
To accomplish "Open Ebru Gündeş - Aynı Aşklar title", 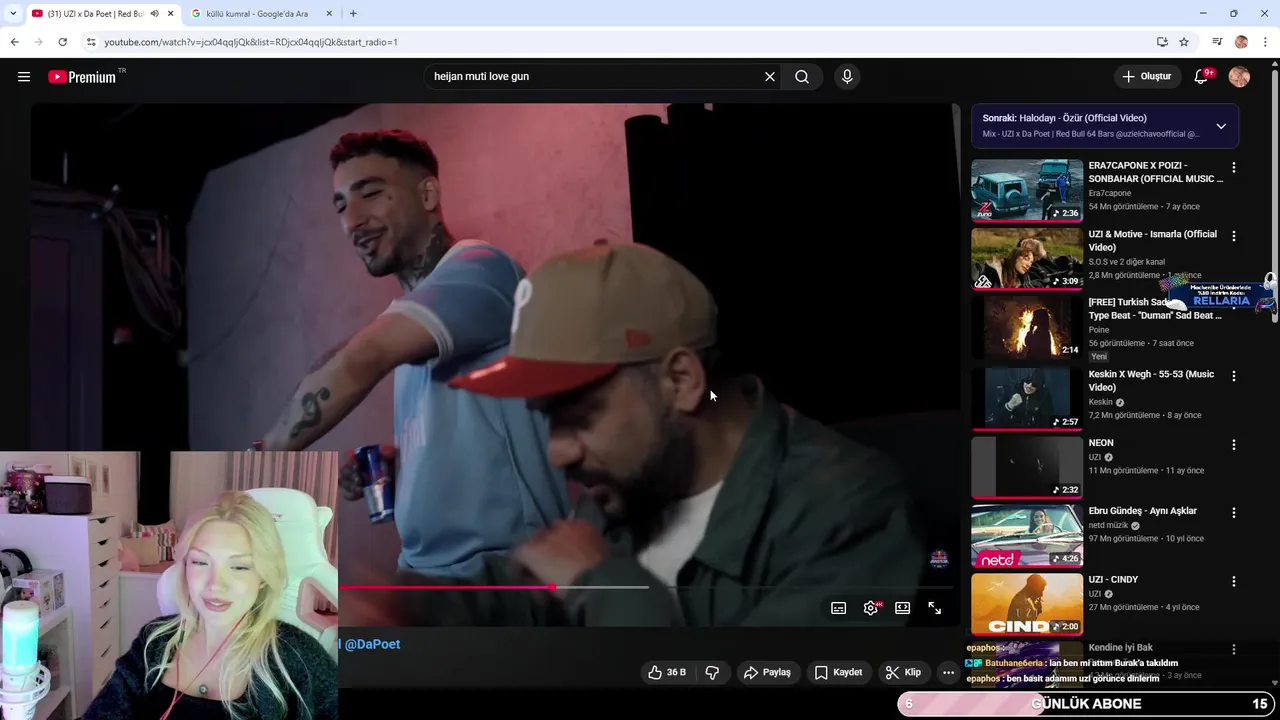I will 1143,511.
